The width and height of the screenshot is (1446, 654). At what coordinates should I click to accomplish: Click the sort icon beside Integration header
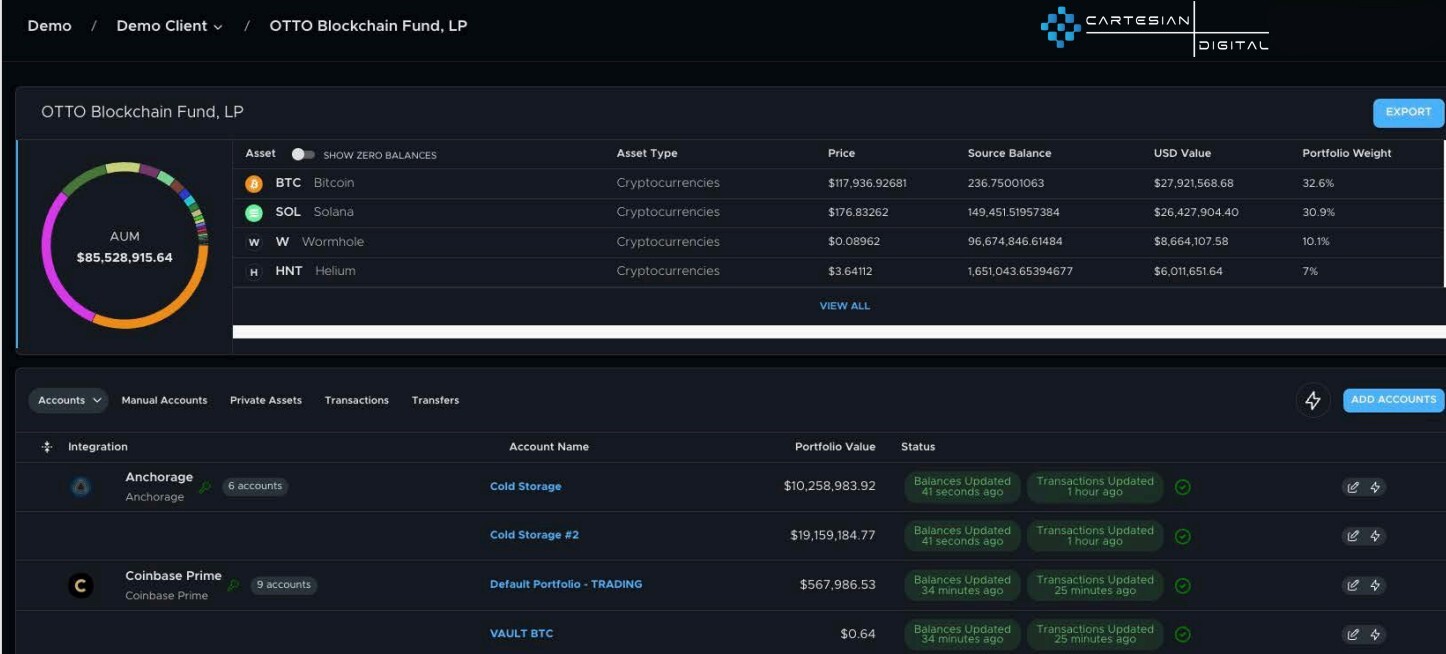pyautogui.click(x=47, y=447)
